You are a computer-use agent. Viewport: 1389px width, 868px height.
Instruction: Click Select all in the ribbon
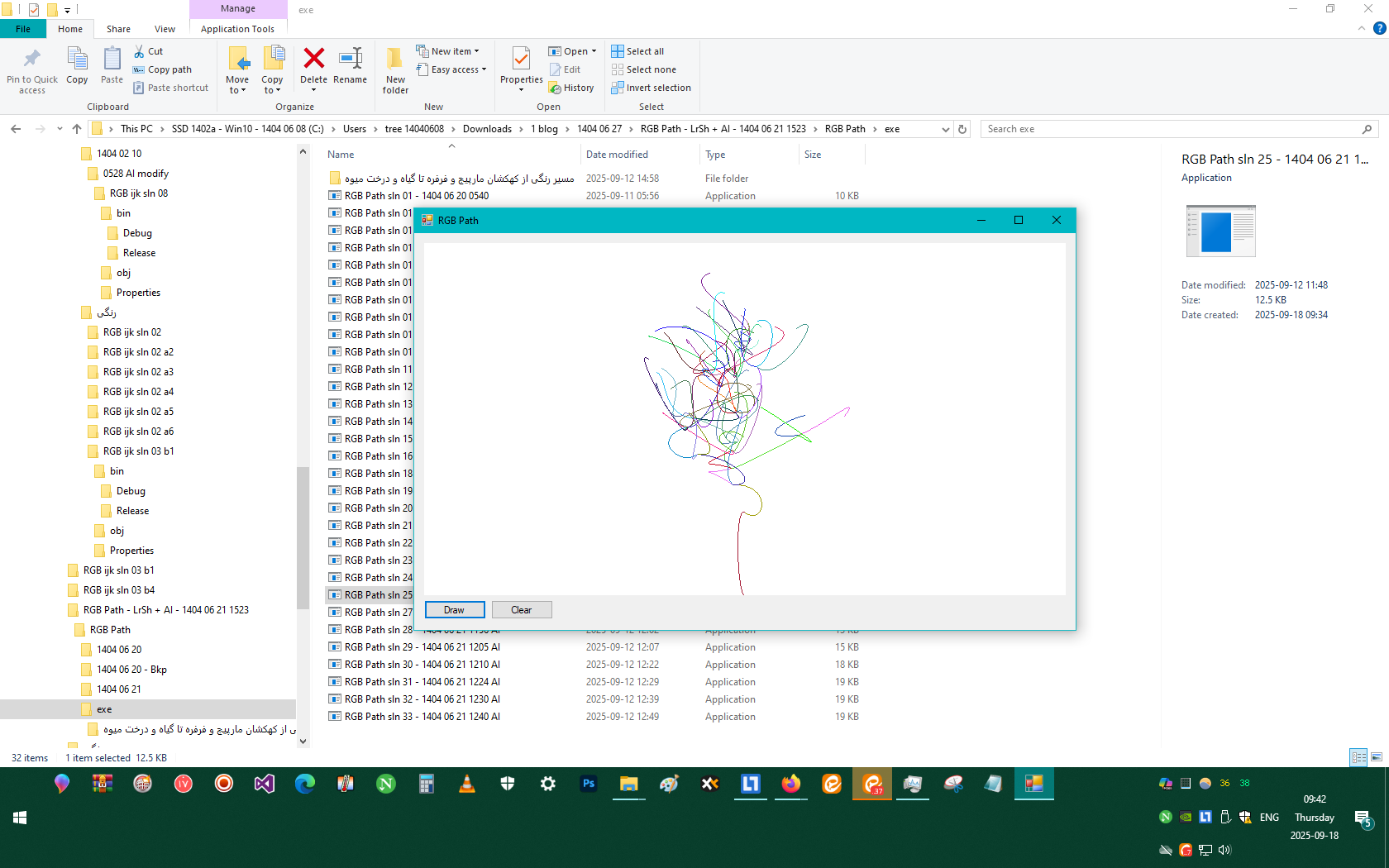pyautogui.click(x=637, y=51)
